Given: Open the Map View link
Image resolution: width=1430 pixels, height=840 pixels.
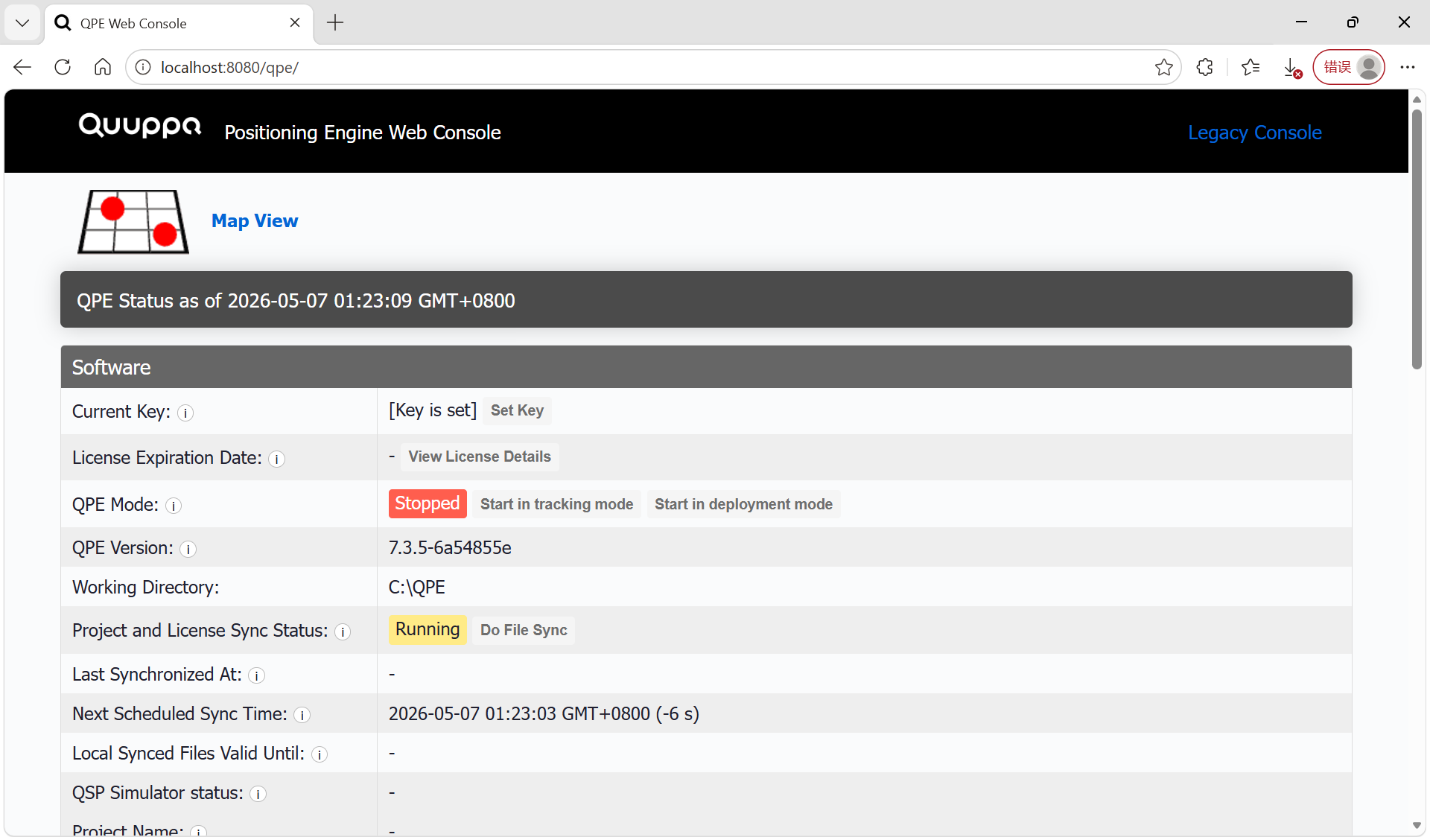Looking at the screenshot, I should [x=255, y=221].
